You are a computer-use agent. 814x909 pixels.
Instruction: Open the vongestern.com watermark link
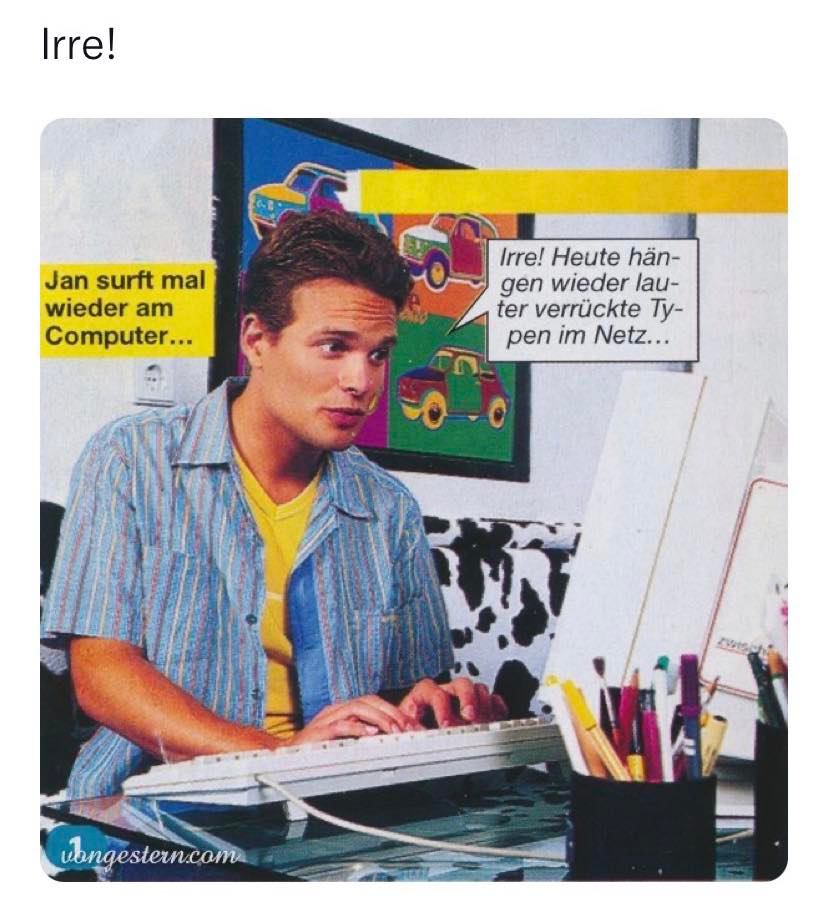point(150,855)
